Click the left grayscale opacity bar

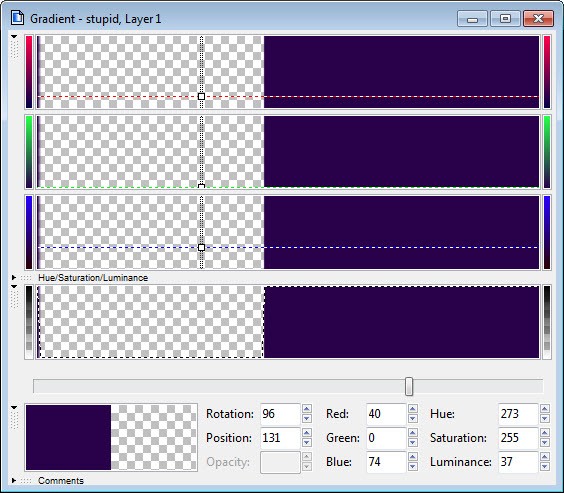[29, 322]
